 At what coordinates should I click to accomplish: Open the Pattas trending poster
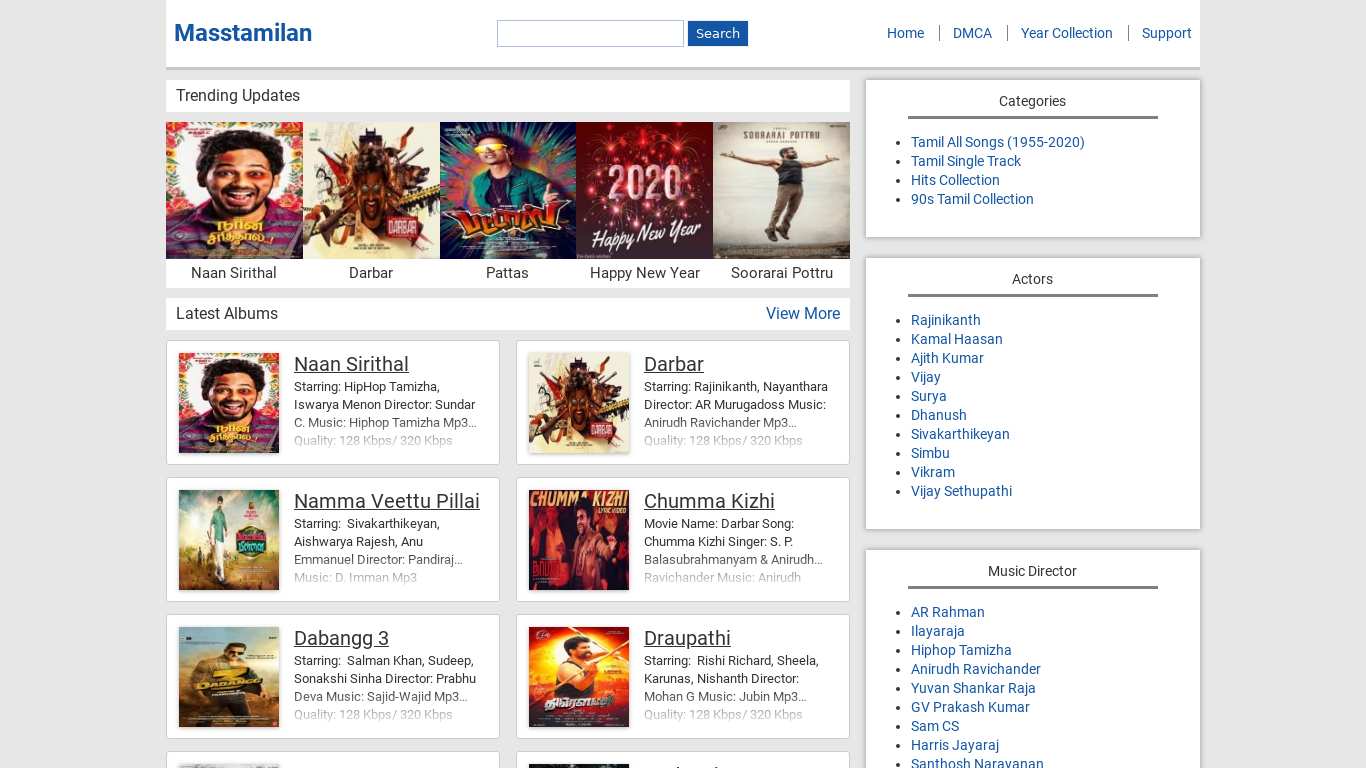point(508,190)
